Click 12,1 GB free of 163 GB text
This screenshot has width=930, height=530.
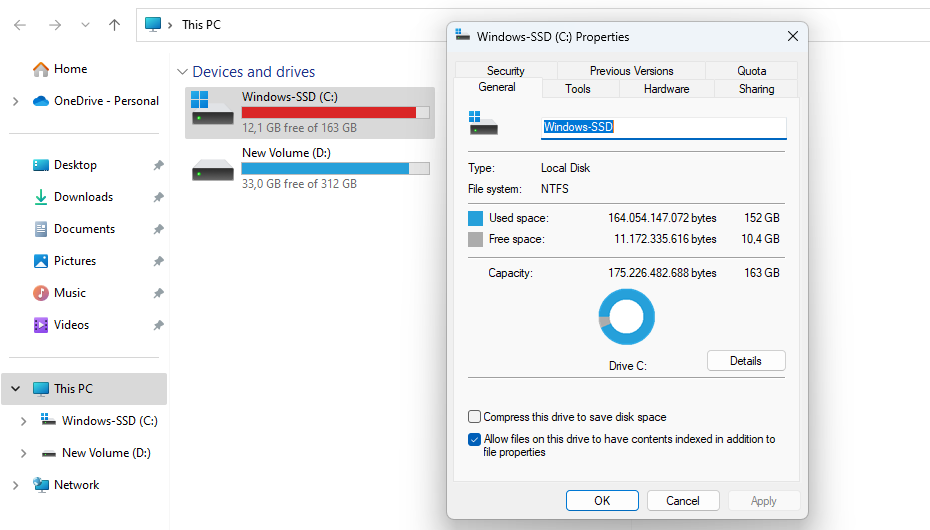coord(300,128)
